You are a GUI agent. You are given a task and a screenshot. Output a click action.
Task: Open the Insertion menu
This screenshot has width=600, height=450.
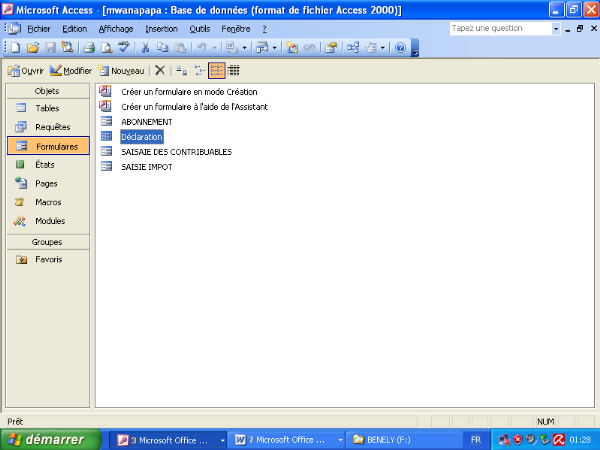pyautogui.click(x=161, y=29)
